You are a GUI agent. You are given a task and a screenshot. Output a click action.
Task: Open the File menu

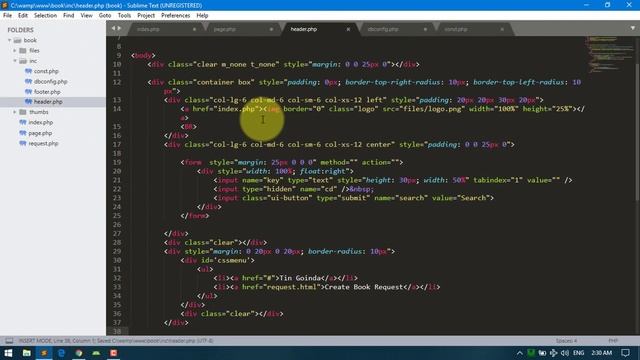(x=7, y=16)
